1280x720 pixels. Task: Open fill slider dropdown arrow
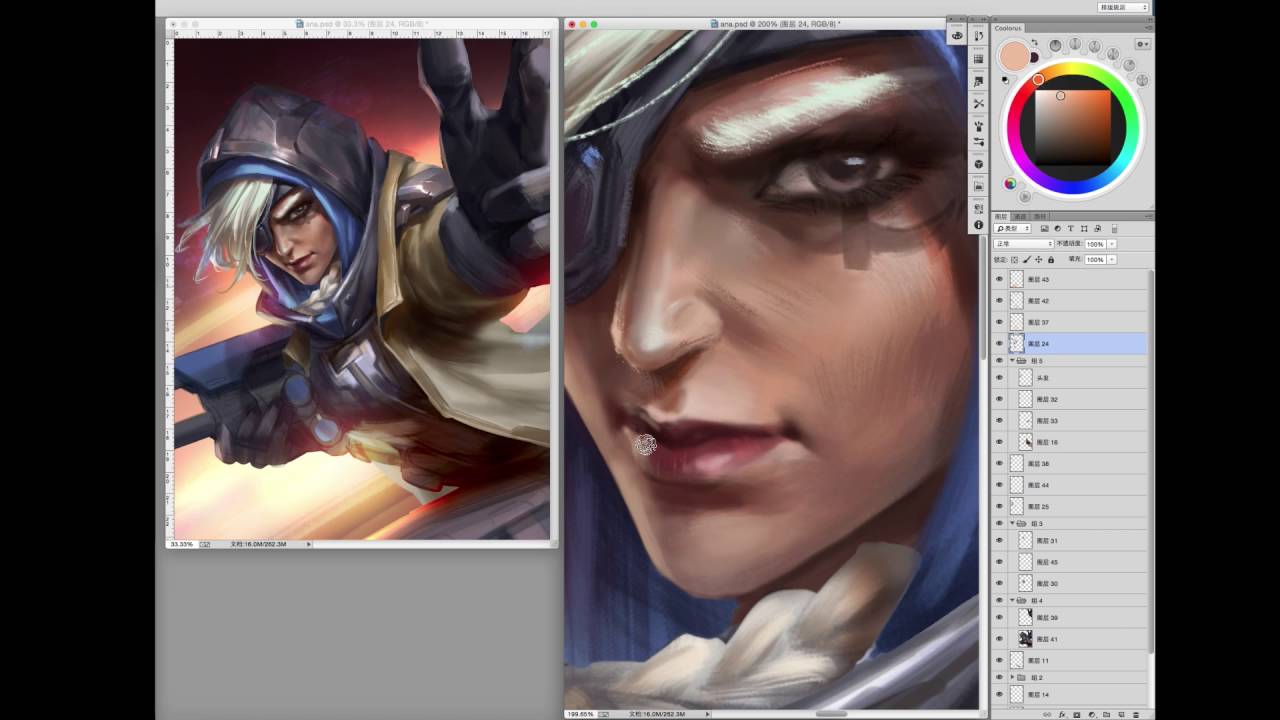click(x=1112, y=260)
